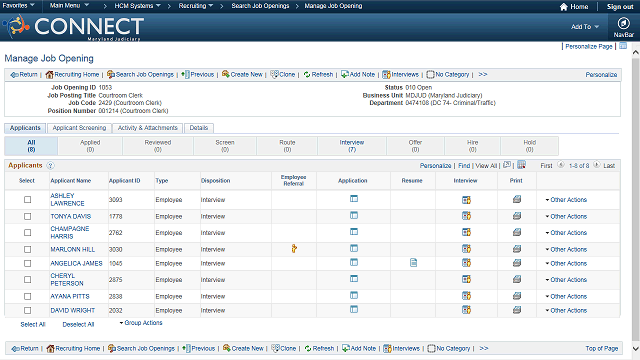The height and width of the screenshot is (360, 640).
Task: Switch to the Applicant Screening tab
Action: 79,128
